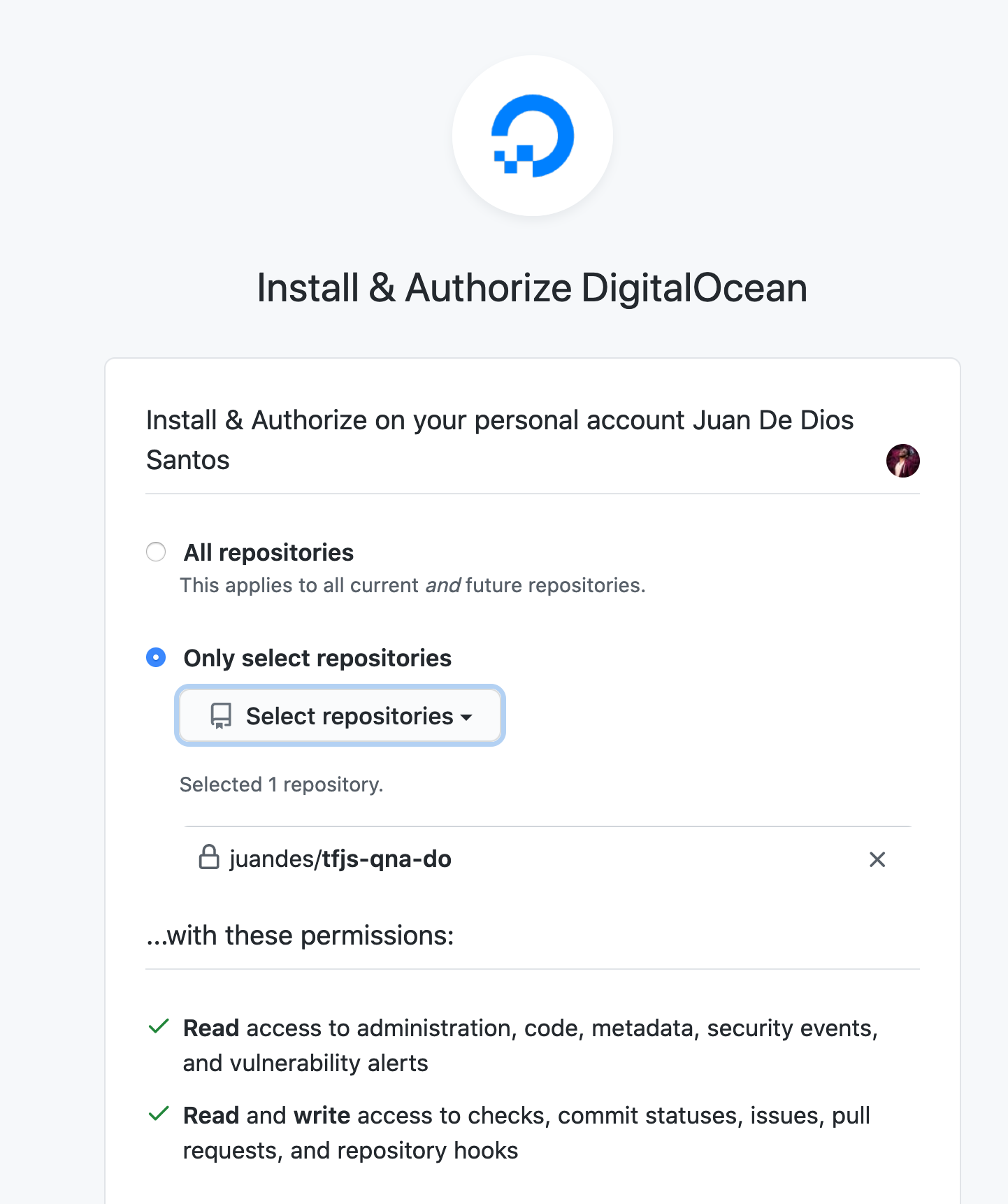The width and height of the screenshot is (1008, 1204).
Task: Click the green checkmark next to Read access
Action: coord(159,1026)
